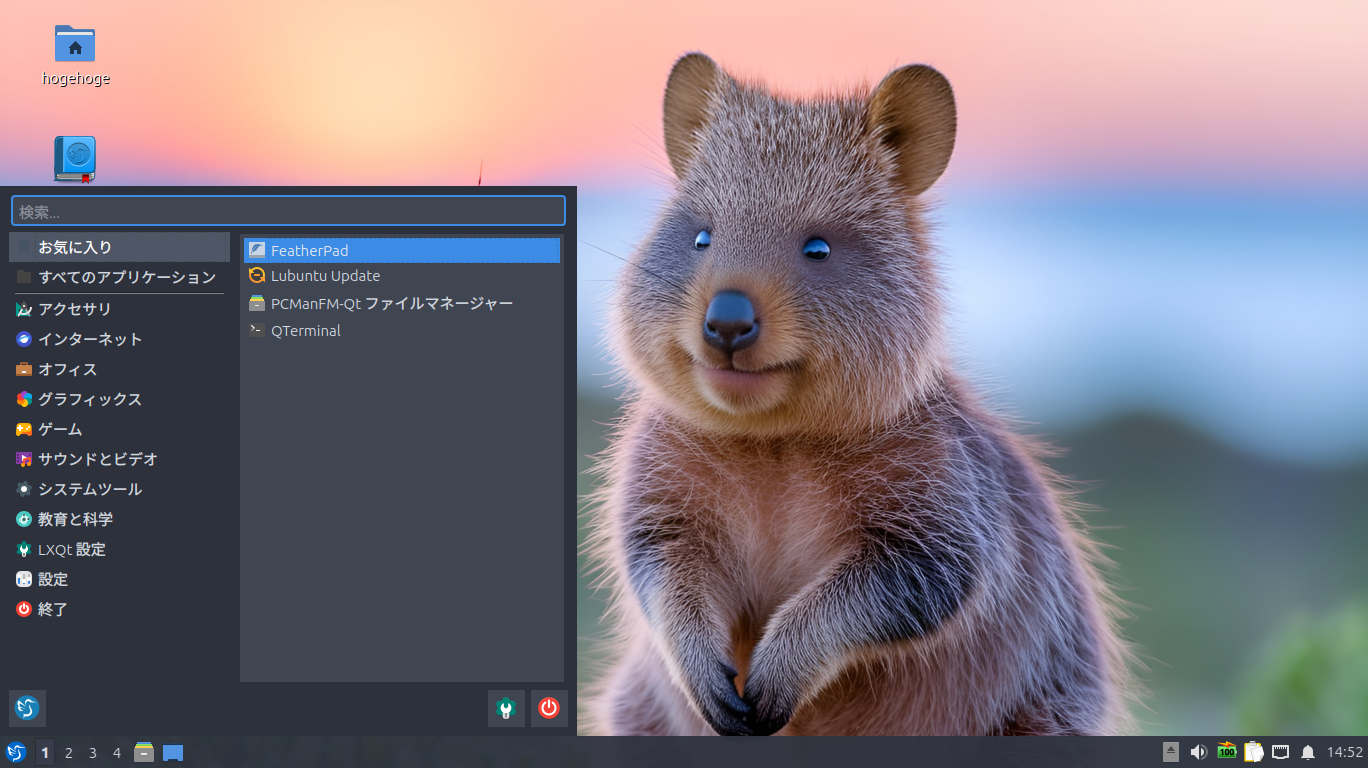Click the battery 100% tray icon
The image size is (1368, 768).
[1226, 752]
